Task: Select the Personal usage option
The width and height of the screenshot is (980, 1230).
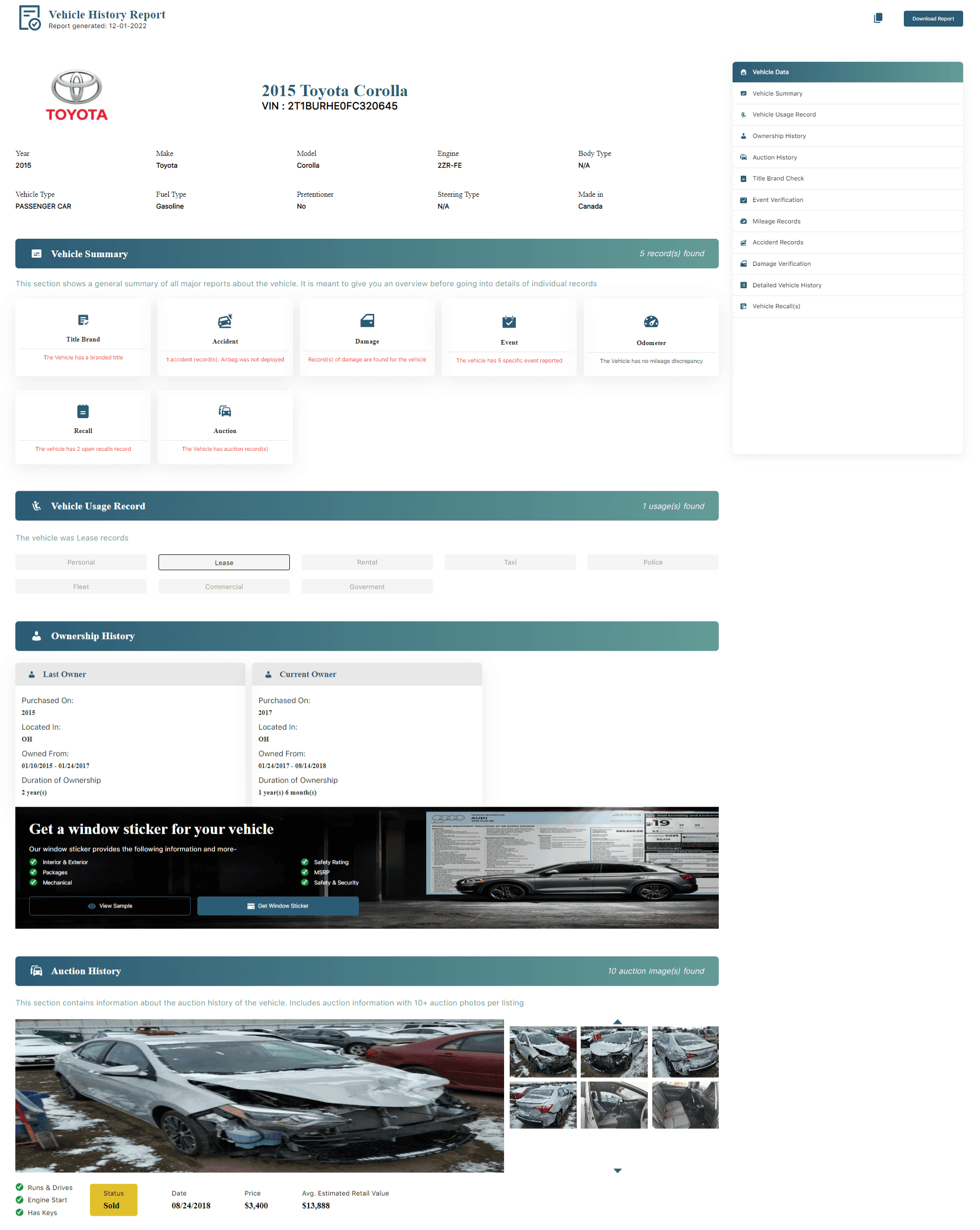Action: (81, 562)
